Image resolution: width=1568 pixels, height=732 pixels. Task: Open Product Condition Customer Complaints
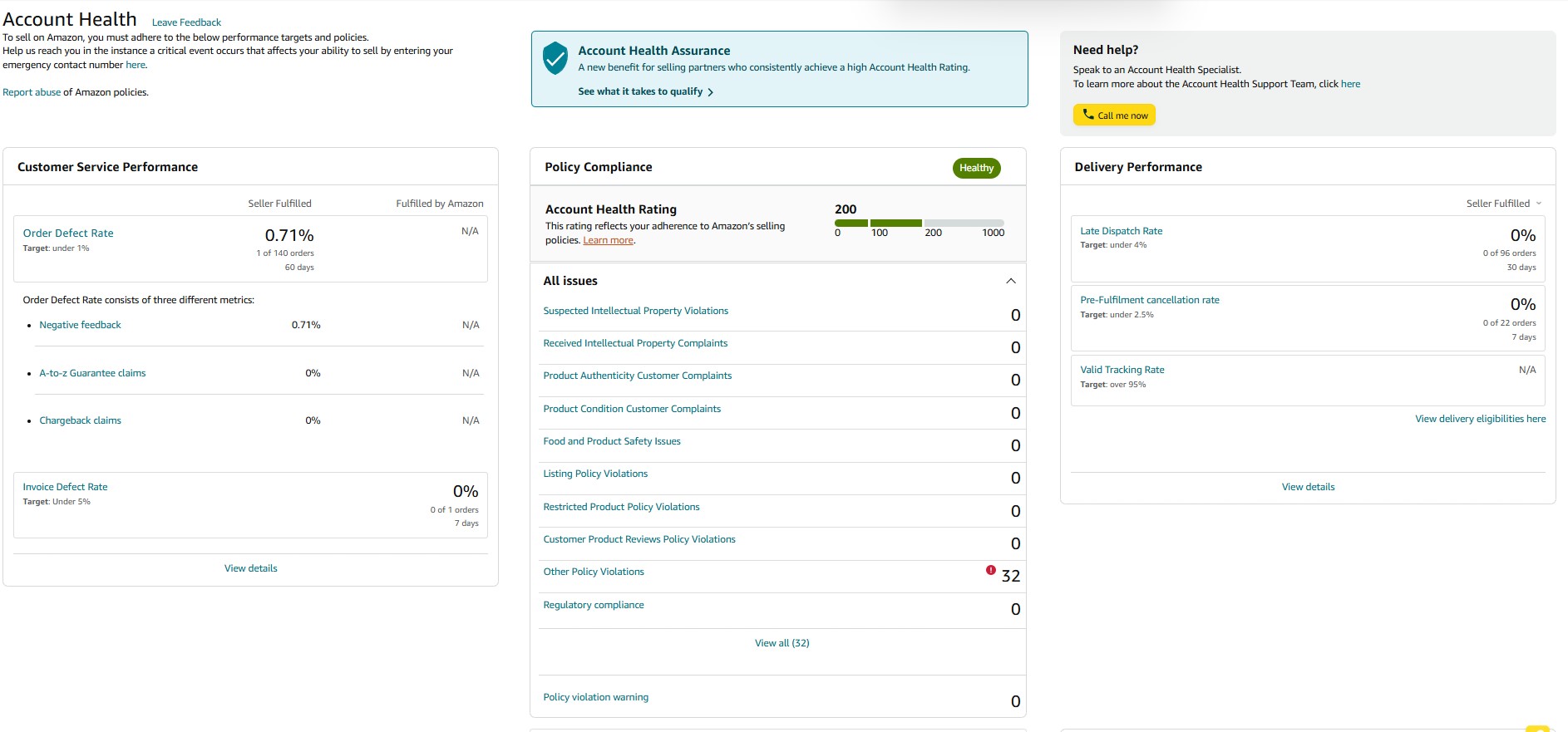[632, 409]
